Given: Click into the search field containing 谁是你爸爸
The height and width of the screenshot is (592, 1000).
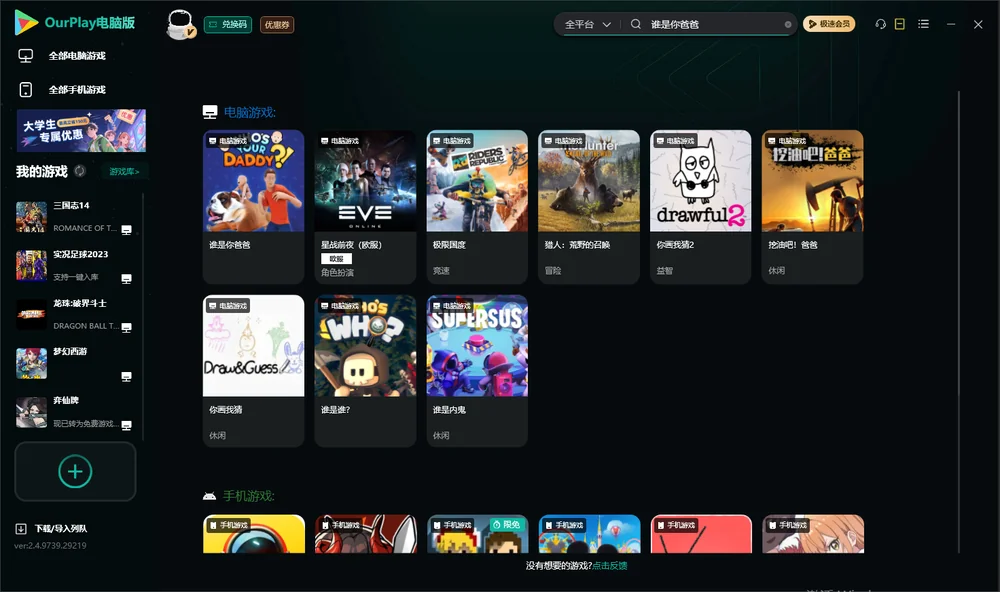Looking at the screenshot, I should tap(714, 24).
